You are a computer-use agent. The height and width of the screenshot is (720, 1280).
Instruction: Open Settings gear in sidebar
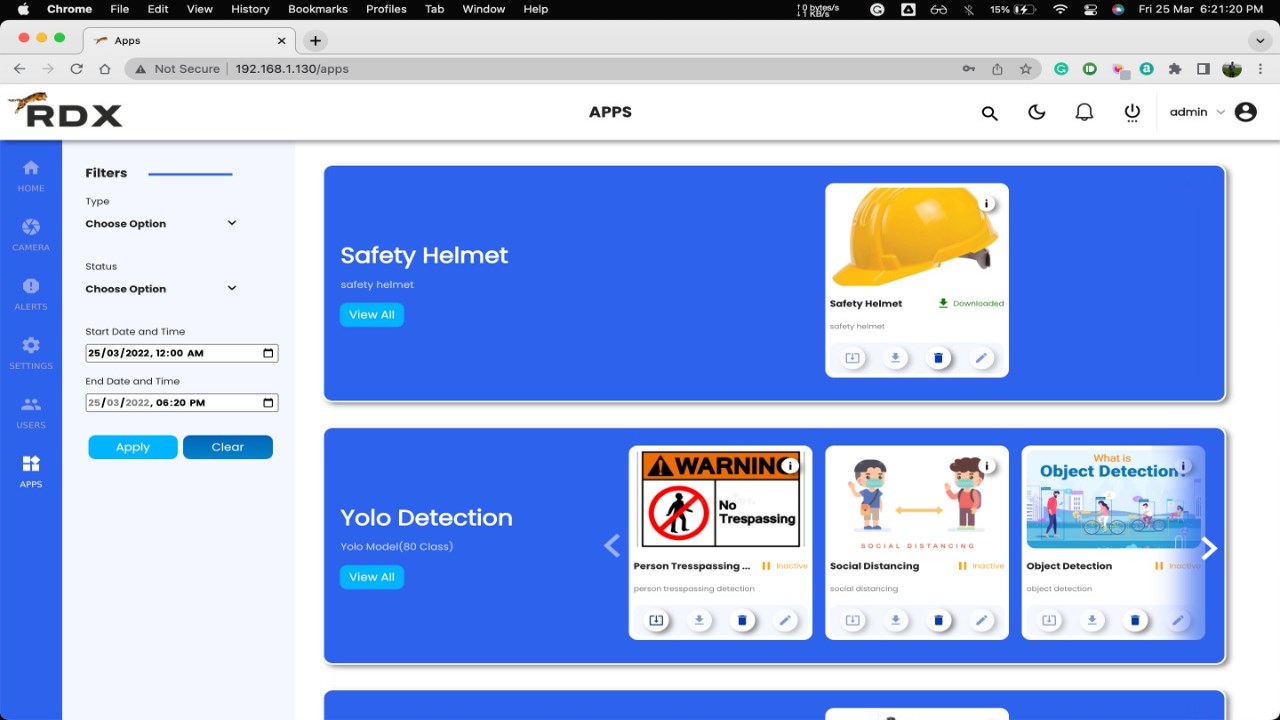tap(31, 353)
